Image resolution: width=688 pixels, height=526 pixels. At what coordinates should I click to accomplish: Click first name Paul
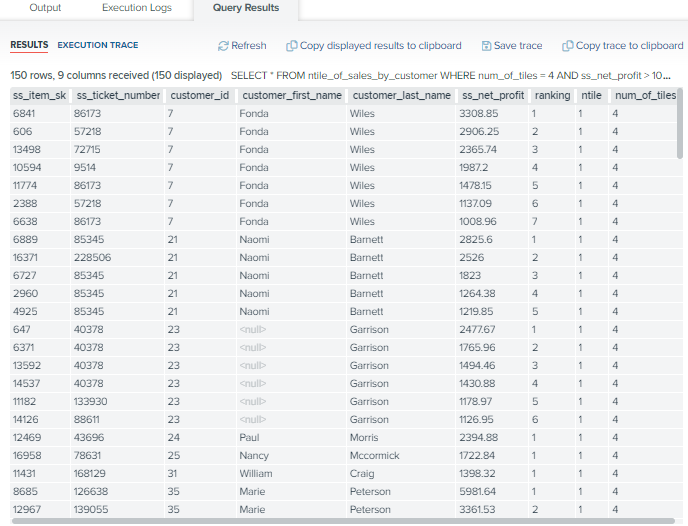(x=249, y=437)
